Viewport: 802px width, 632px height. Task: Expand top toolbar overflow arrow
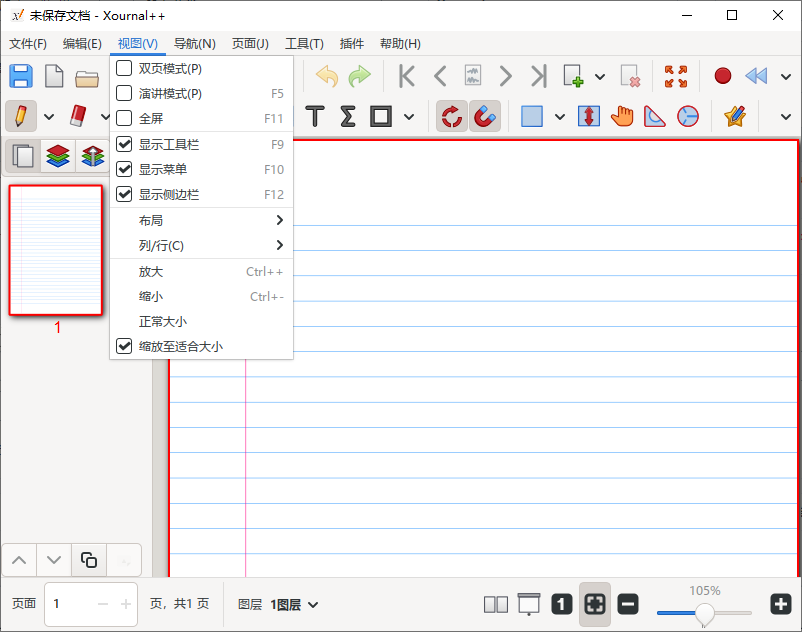coord(786,77)
